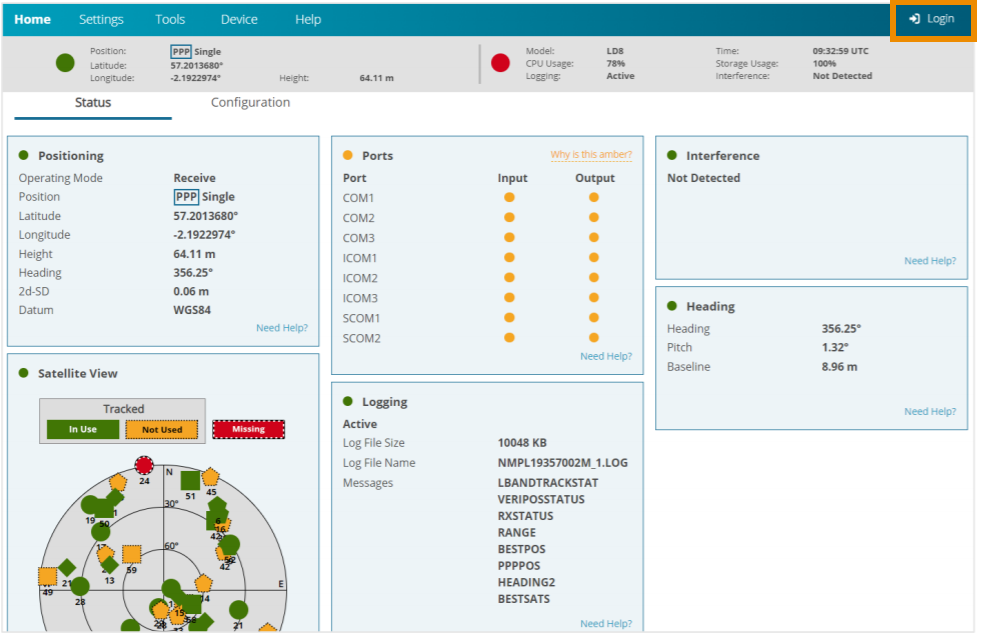
Task: Click the 'LBANDTRACKSTAT' message entry
Action: point(548,483)
